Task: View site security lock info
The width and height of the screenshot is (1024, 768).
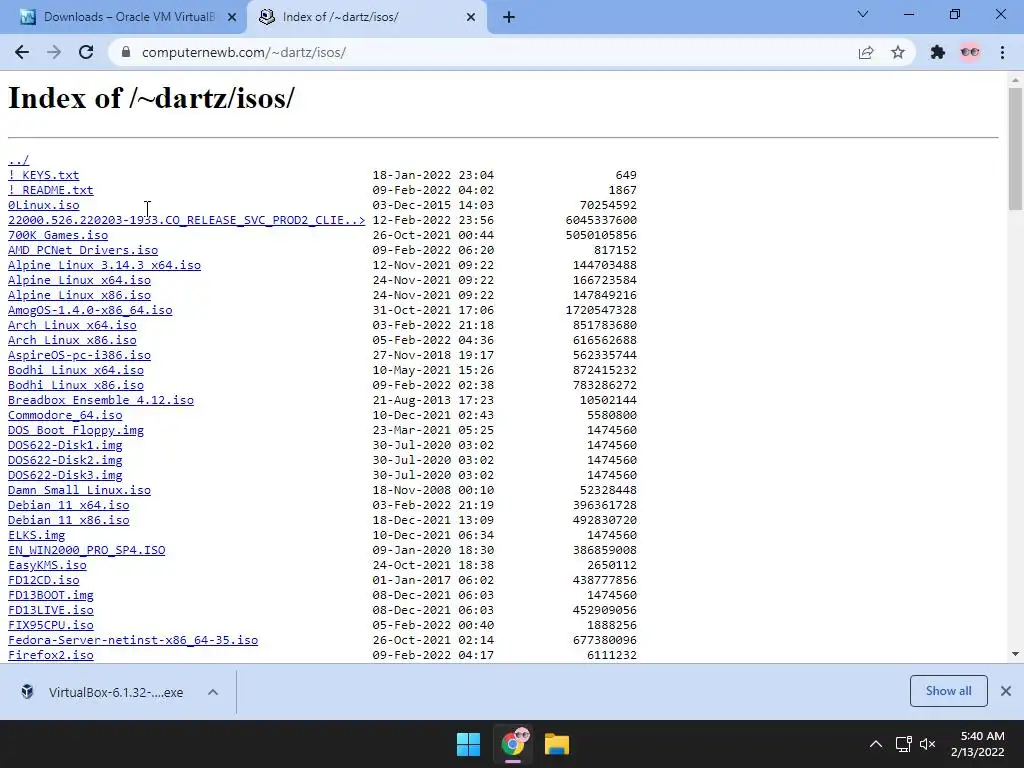Action: (126, 52)
